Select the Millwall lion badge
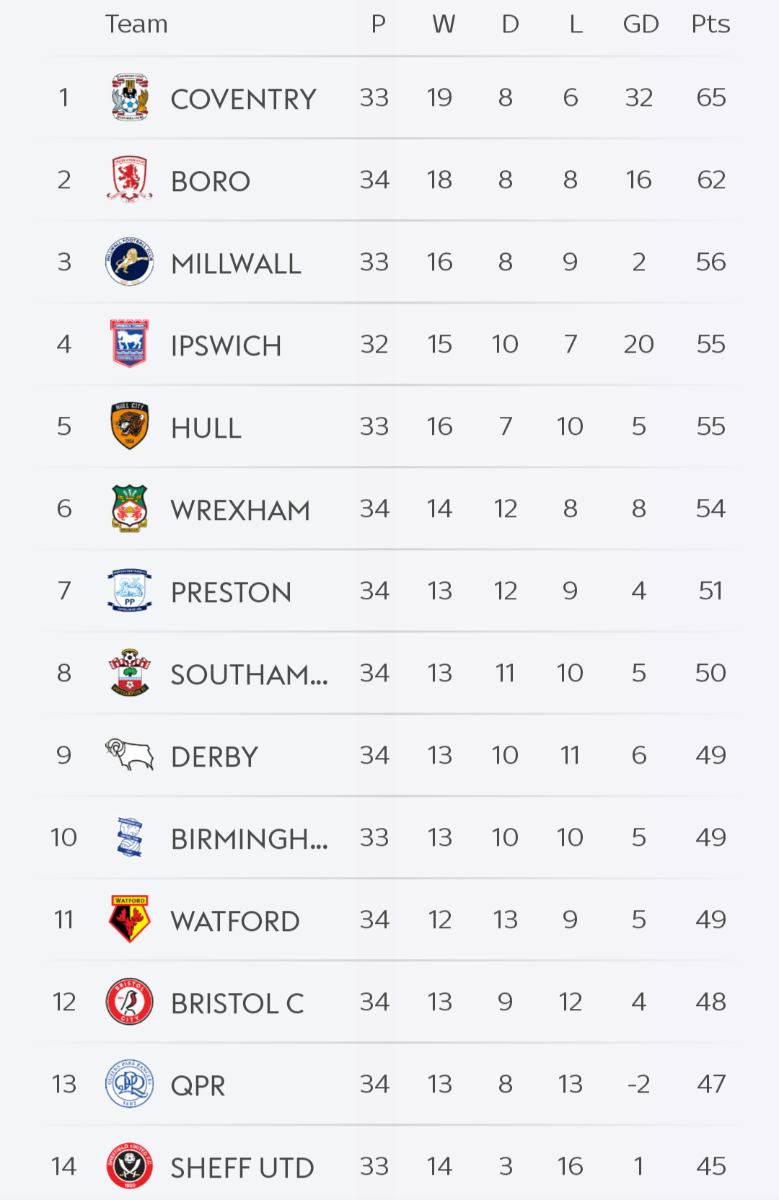Viewport: 779px width, 1200px height. pyautogui.click(x=130, y=263)
